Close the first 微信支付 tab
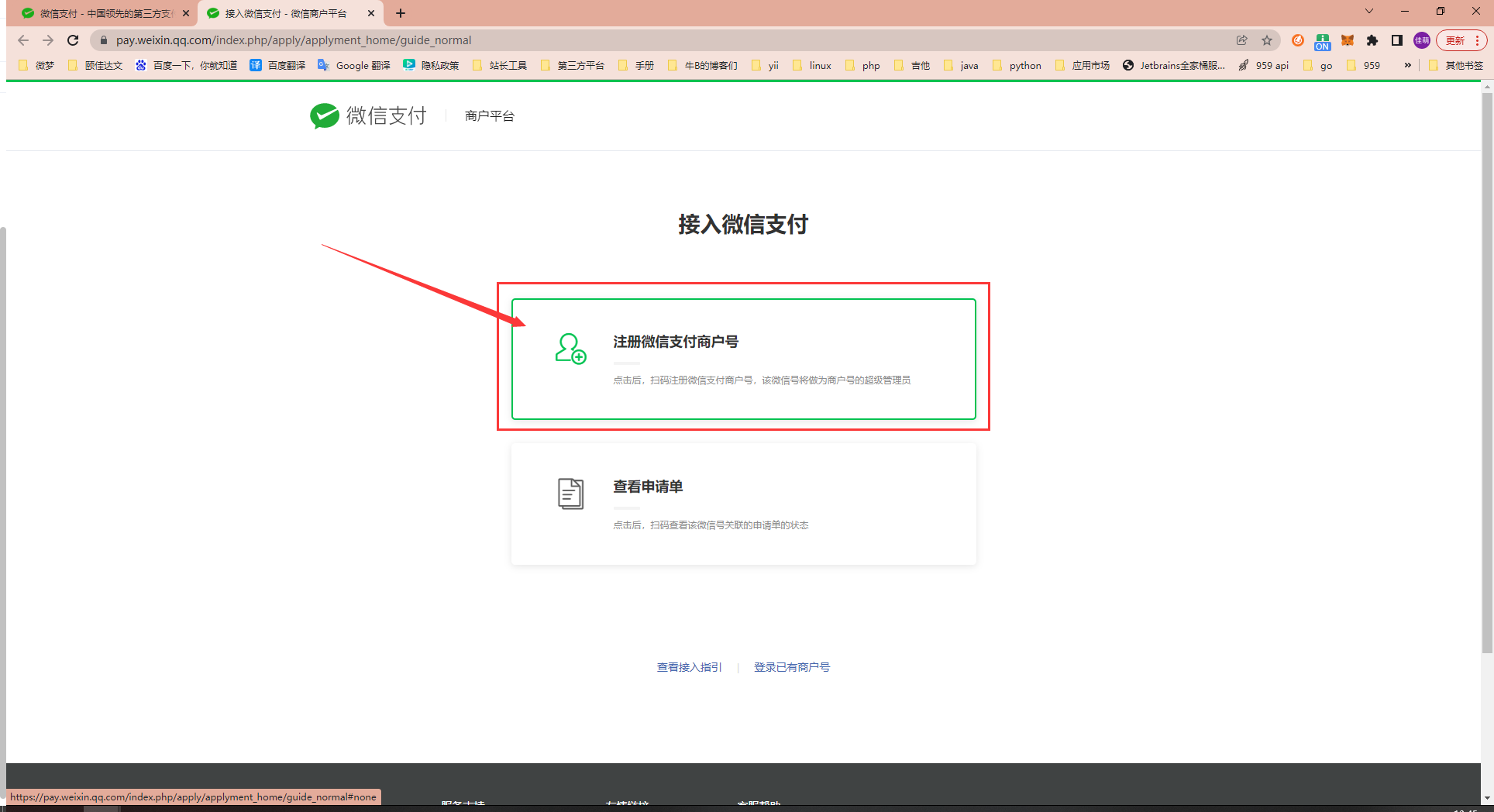 [x=186, y=13]
